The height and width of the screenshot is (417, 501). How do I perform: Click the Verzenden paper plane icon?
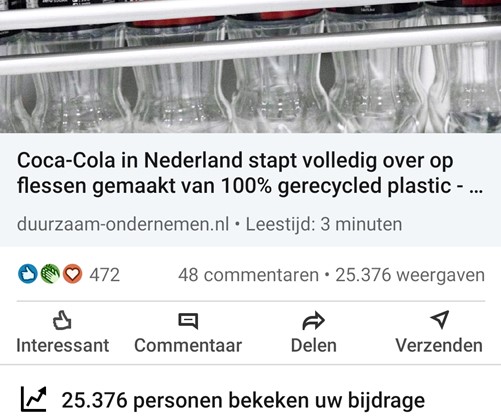click(x=440, y=320)
